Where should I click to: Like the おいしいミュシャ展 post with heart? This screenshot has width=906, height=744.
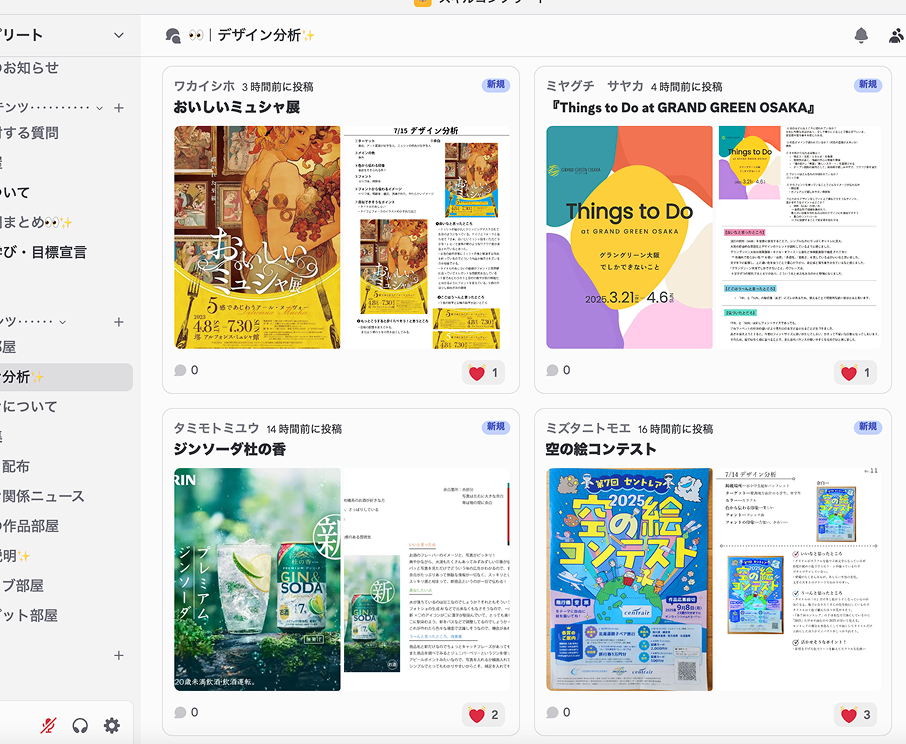pyautogui.click(x=484, y=373)
